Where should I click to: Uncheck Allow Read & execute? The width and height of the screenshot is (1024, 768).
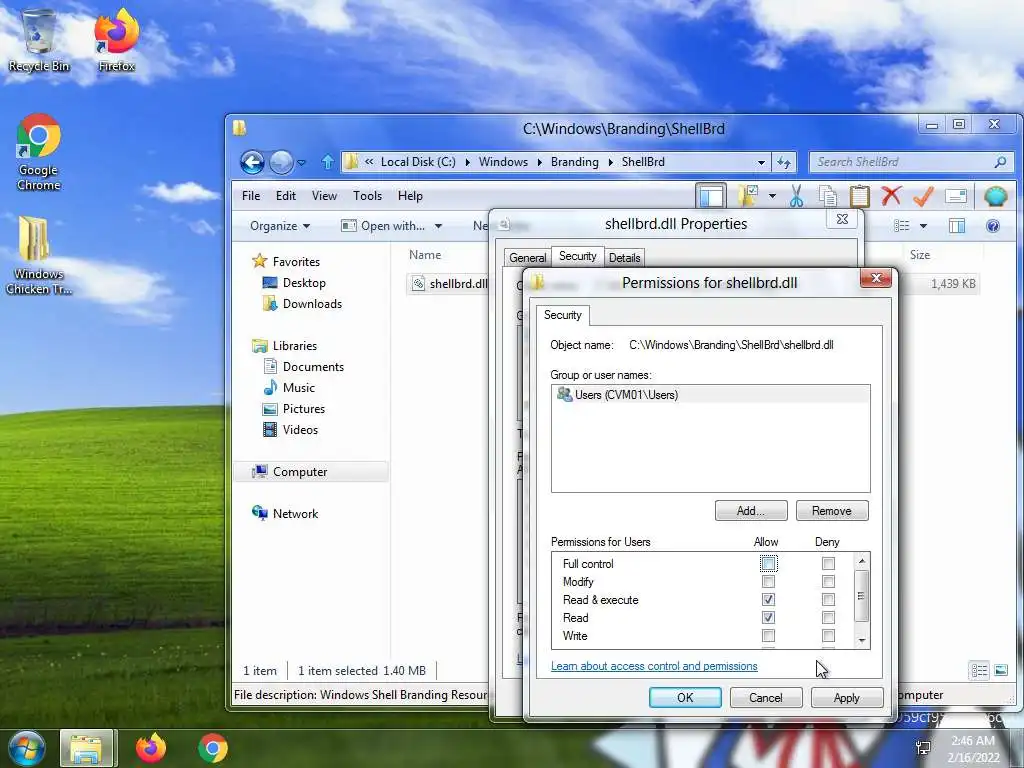point(768,600)
